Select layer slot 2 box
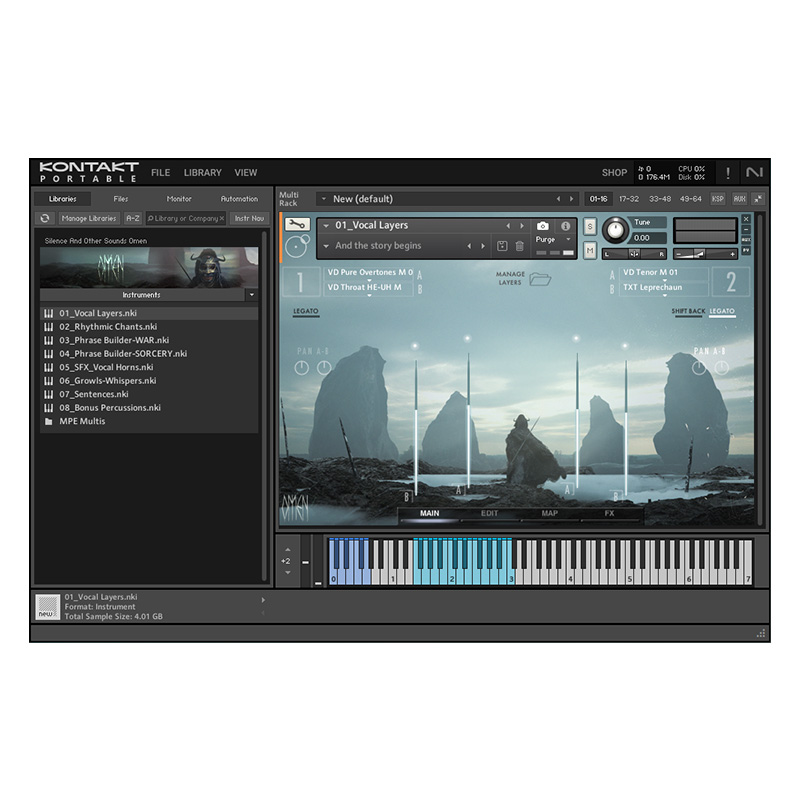 [x=731, y=282]
